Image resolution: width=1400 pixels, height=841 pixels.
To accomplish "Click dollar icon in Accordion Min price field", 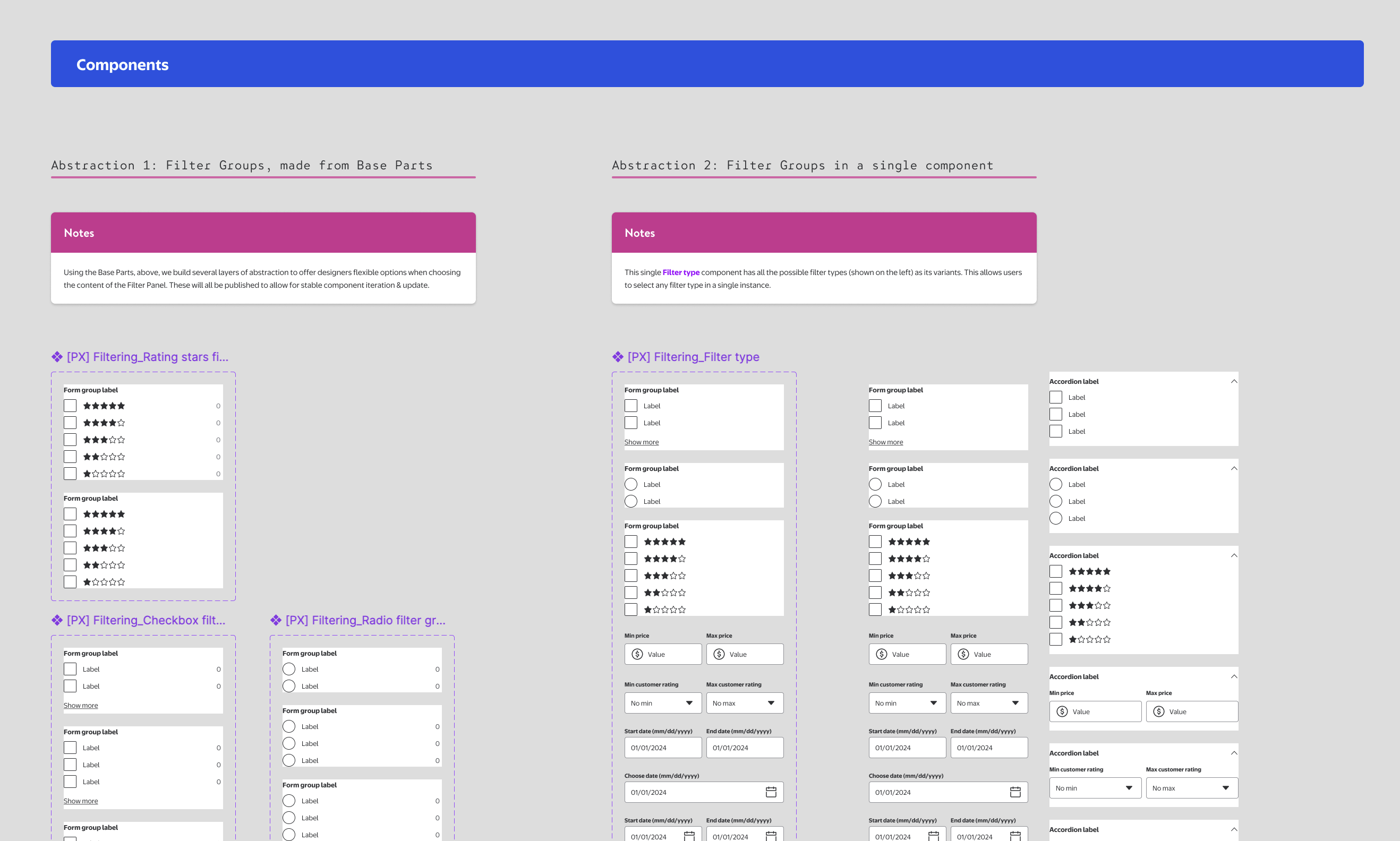I will [x=1062, y=712].
